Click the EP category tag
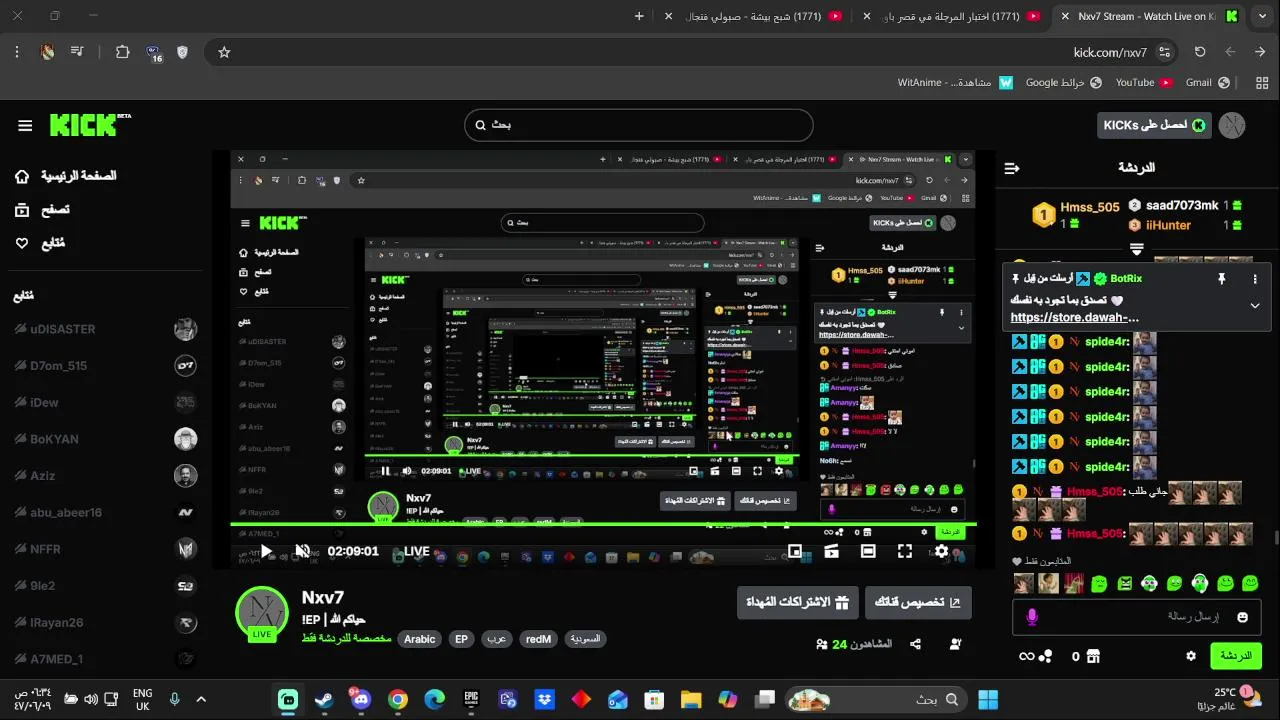 461,639
